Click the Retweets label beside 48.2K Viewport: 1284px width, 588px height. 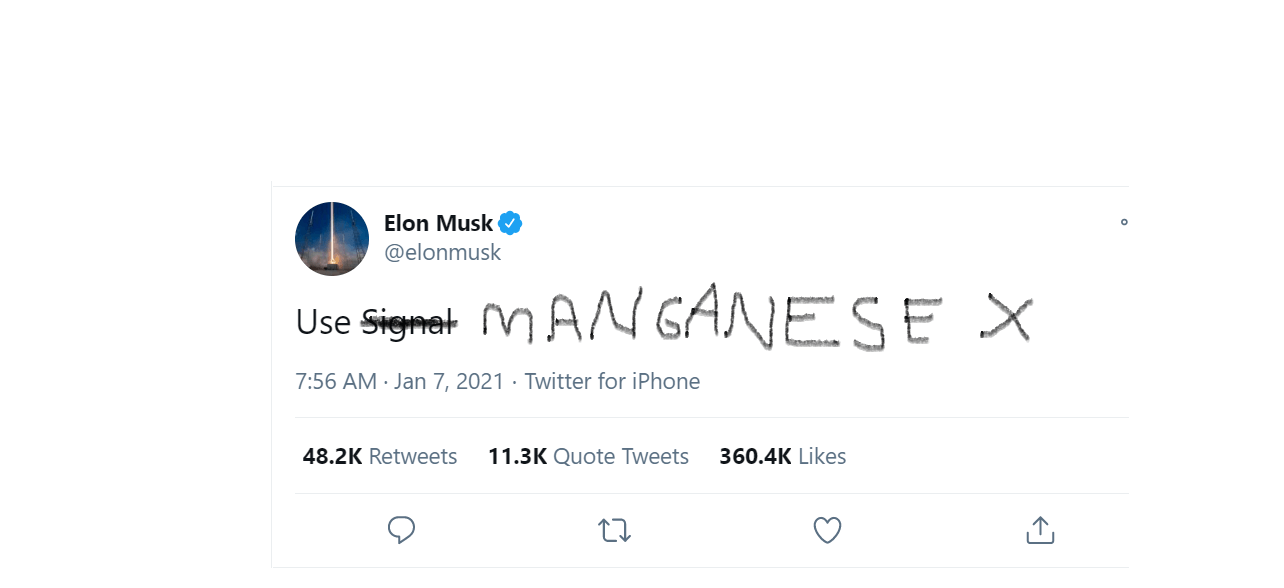[413, 457]
